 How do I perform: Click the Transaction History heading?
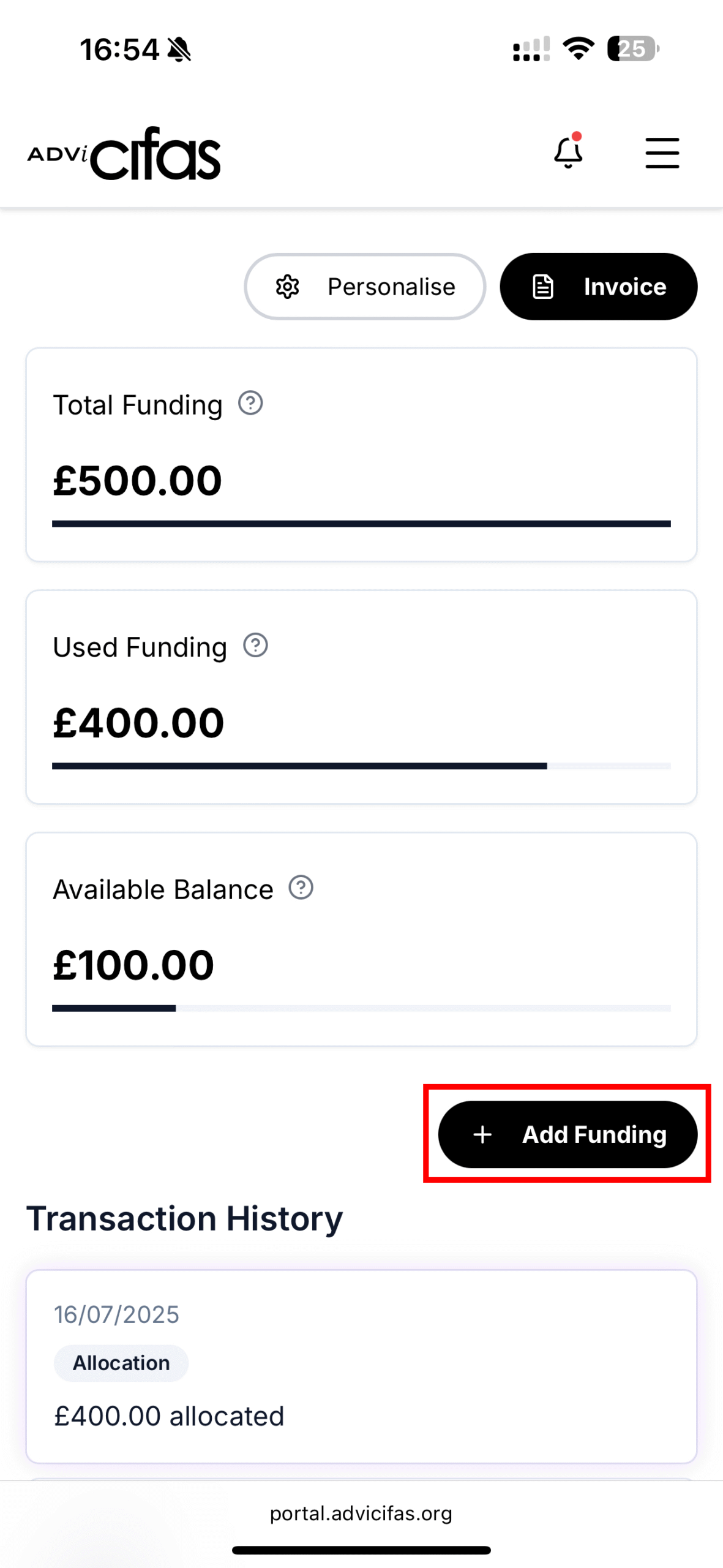tap(184, 1218)
